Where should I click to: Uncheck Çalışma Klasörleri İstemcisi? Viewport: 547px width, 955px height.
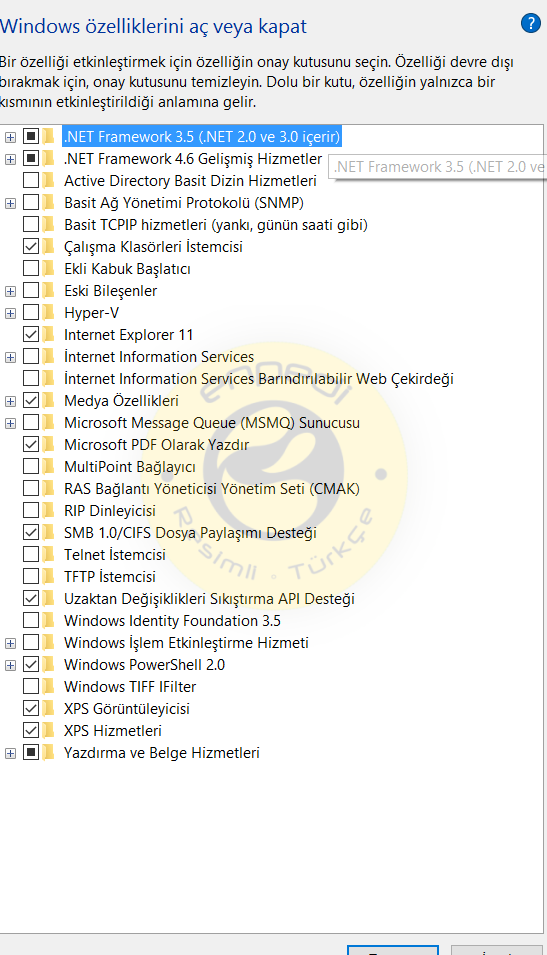(30, 247)
